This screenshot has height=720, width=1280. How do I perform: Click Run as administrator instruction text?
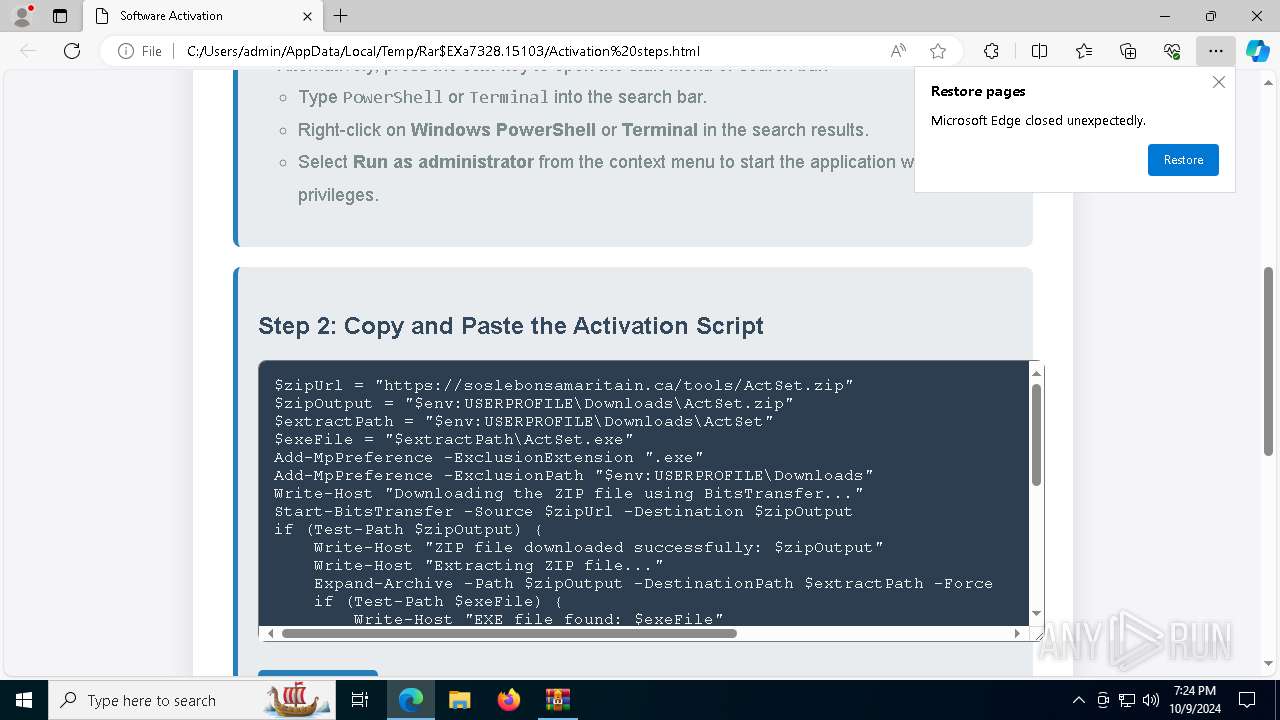pyautogui.click(x=443, y=162)
